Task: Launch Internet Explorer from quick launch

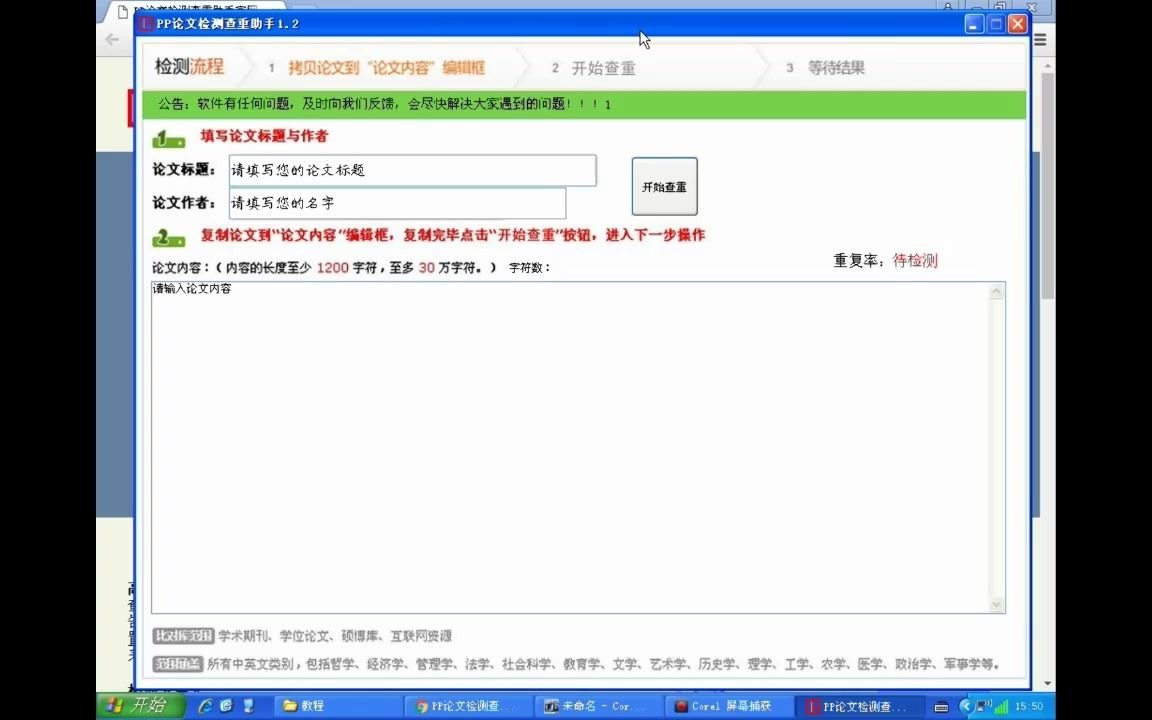Action: point(206,706)
